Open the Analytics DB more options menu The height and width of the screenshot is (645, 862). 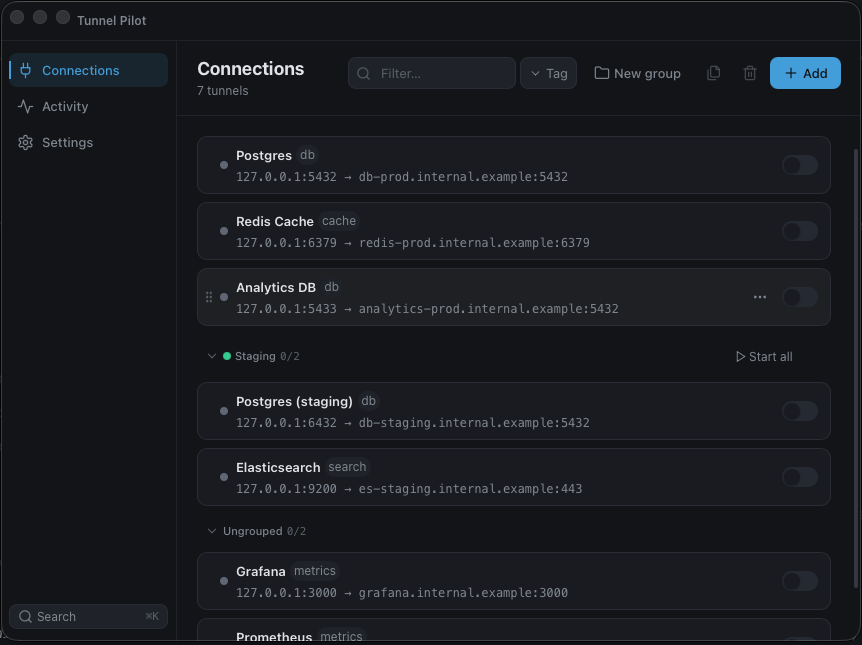pos(760,297)
